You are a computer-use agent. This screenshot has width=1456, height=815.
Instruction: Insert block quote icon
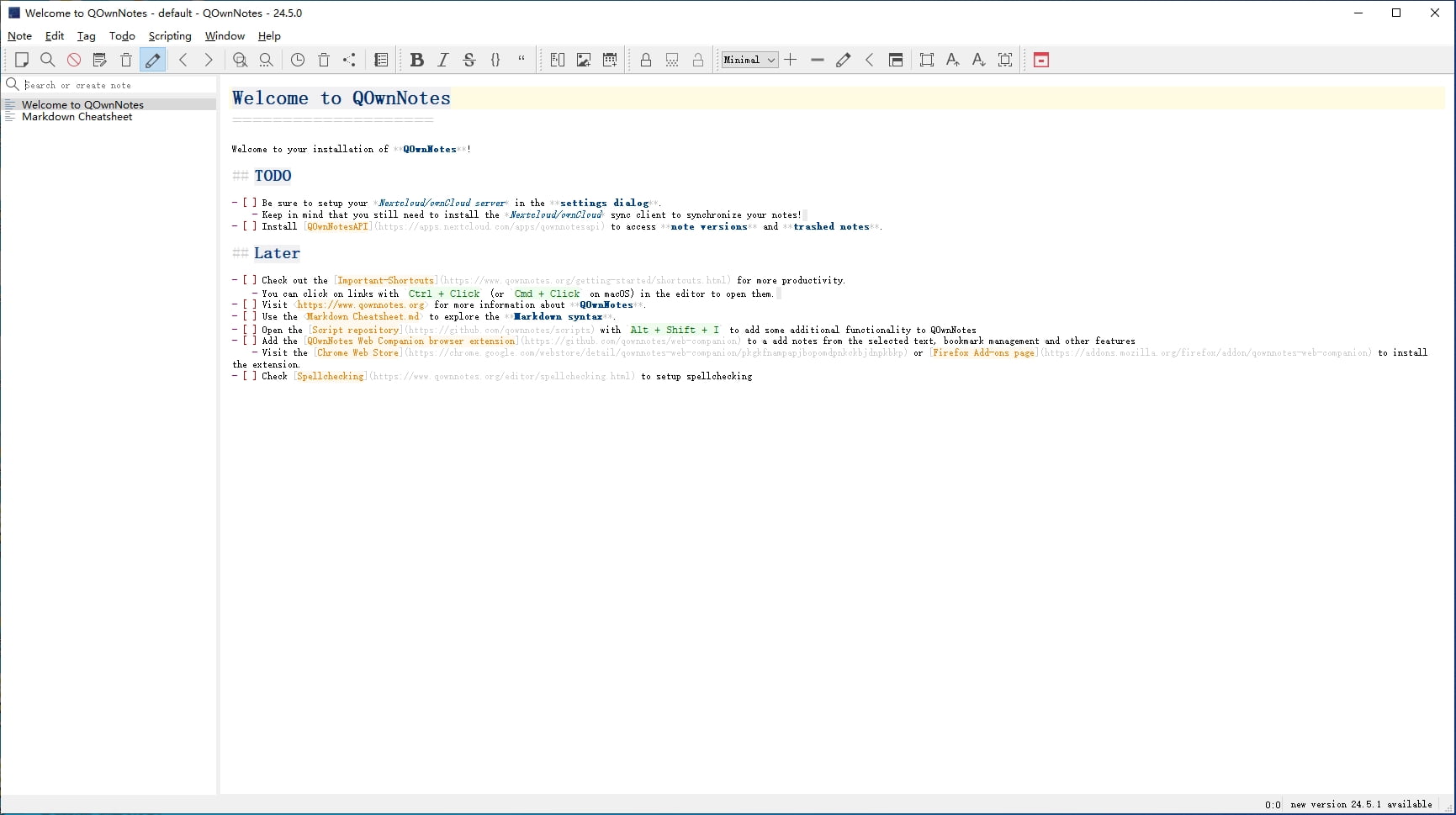pyautogui.click(x=522, y=60)
